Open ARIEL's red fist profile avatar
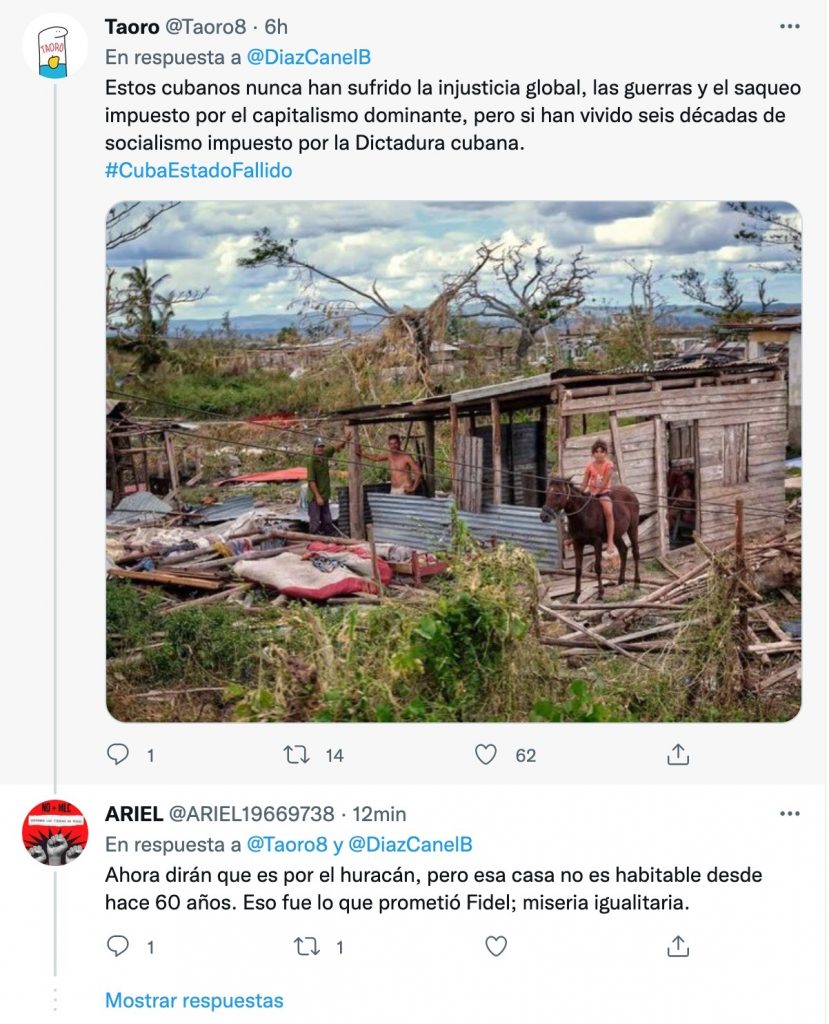 click(55, 833)
